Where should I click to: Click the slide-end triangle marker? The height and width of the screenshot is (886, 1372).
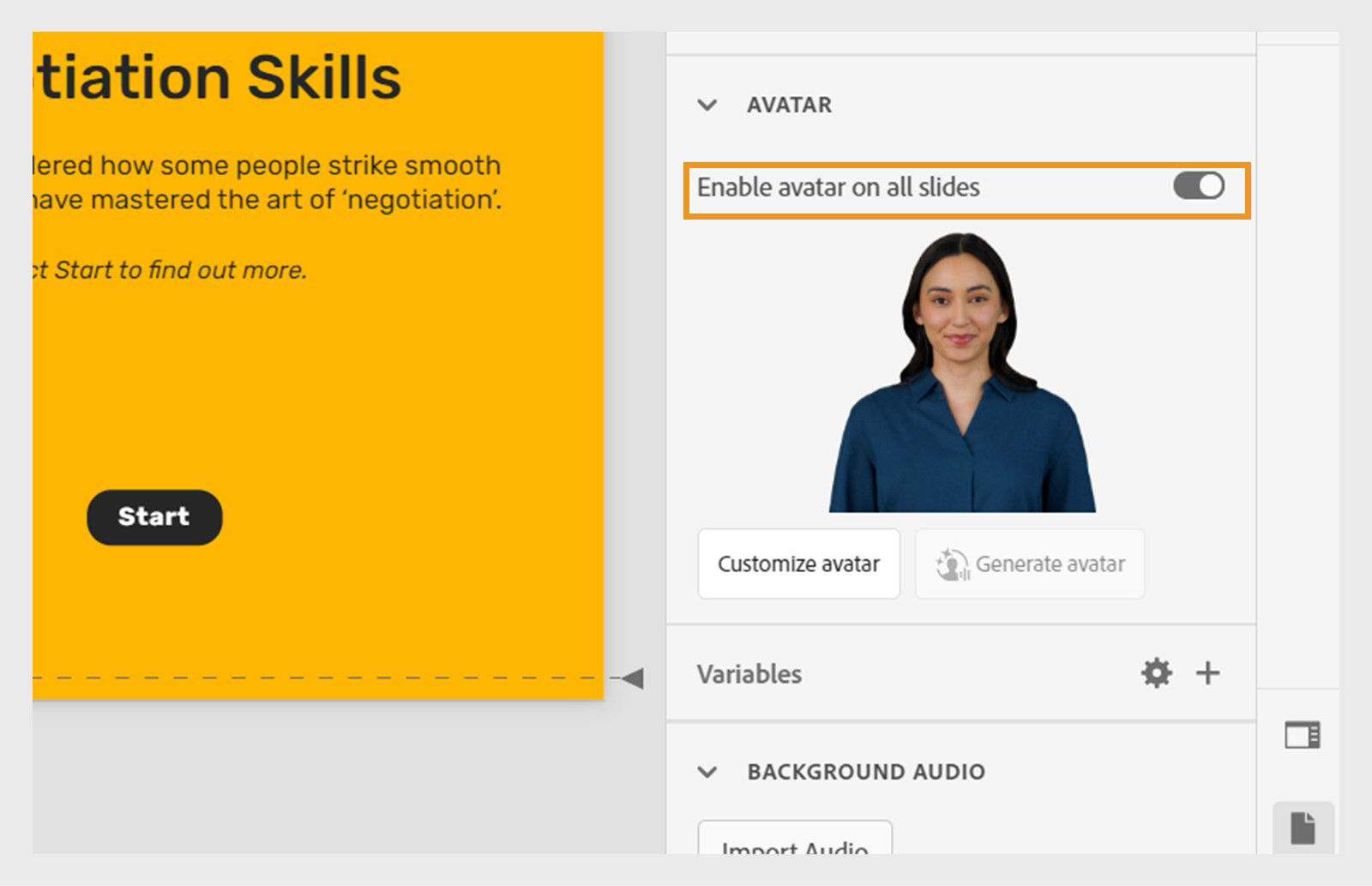coord(632,678)
